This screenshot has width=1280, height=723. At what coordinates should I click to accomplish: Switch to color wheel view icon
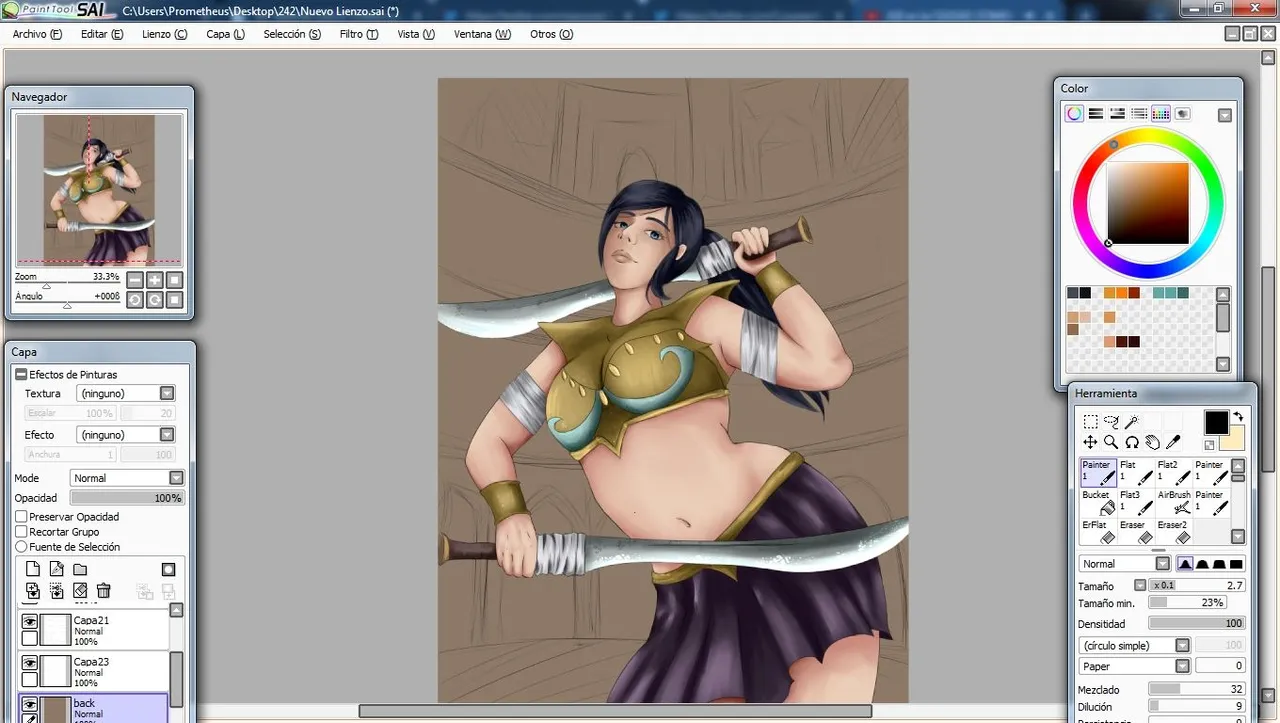click(1074, 114)
